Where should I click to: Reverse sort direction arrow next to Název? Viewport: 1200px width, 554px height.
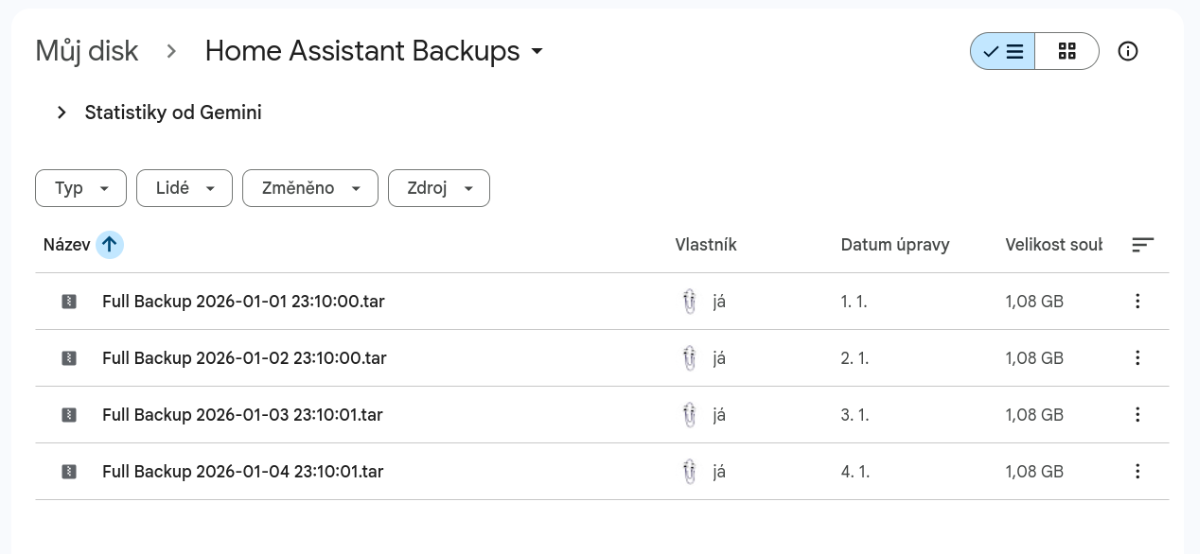point(110,245)
